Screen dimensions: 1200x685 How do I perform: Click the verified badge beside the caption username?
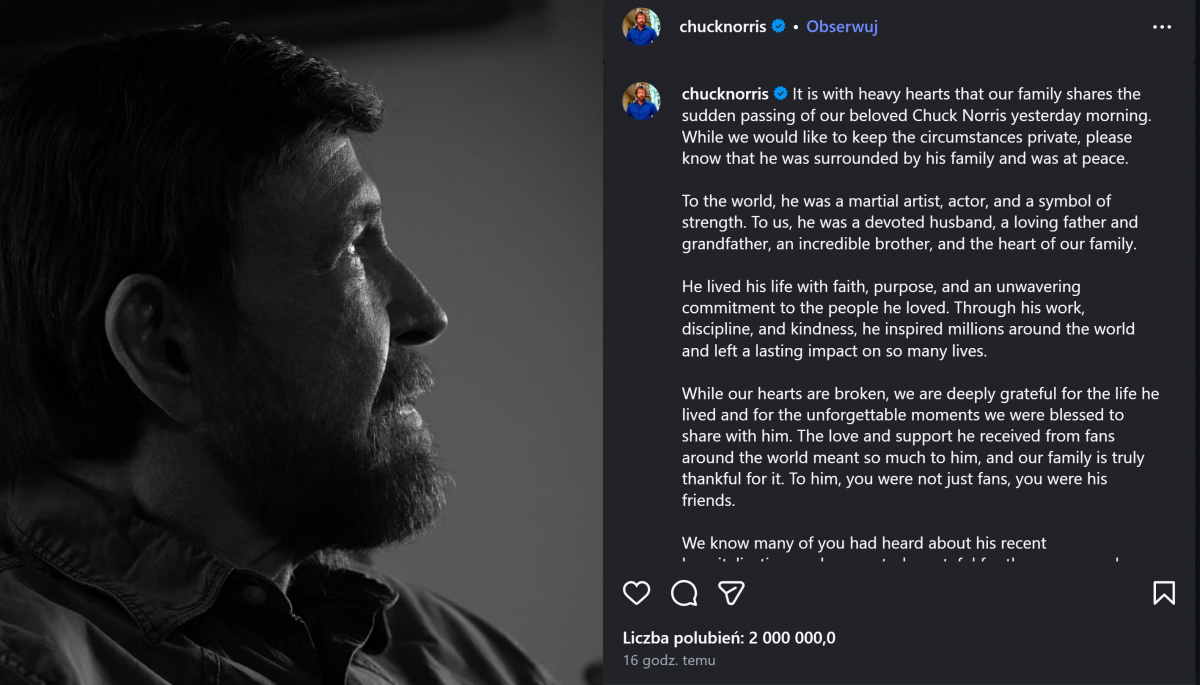[781, 94]
